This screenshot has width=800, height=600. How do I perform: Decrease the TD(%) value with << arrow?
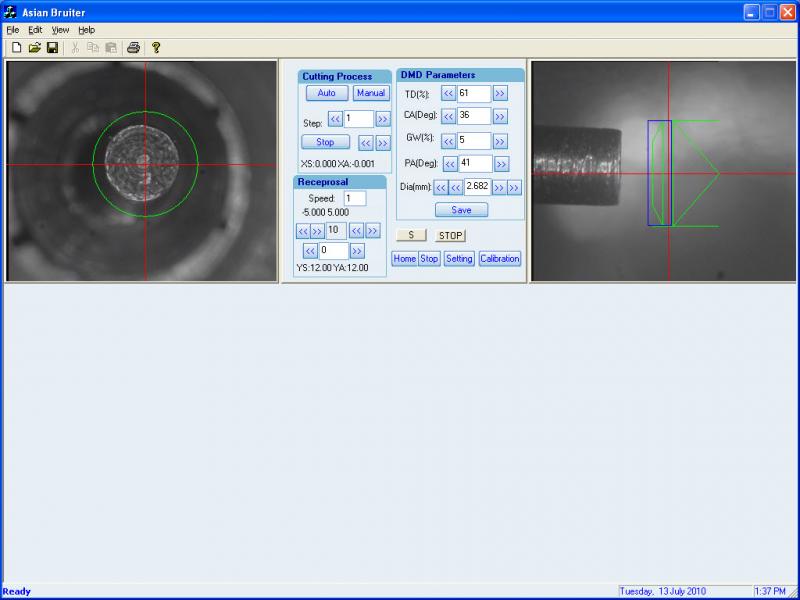pyautogui.click(x=449, y=93)
